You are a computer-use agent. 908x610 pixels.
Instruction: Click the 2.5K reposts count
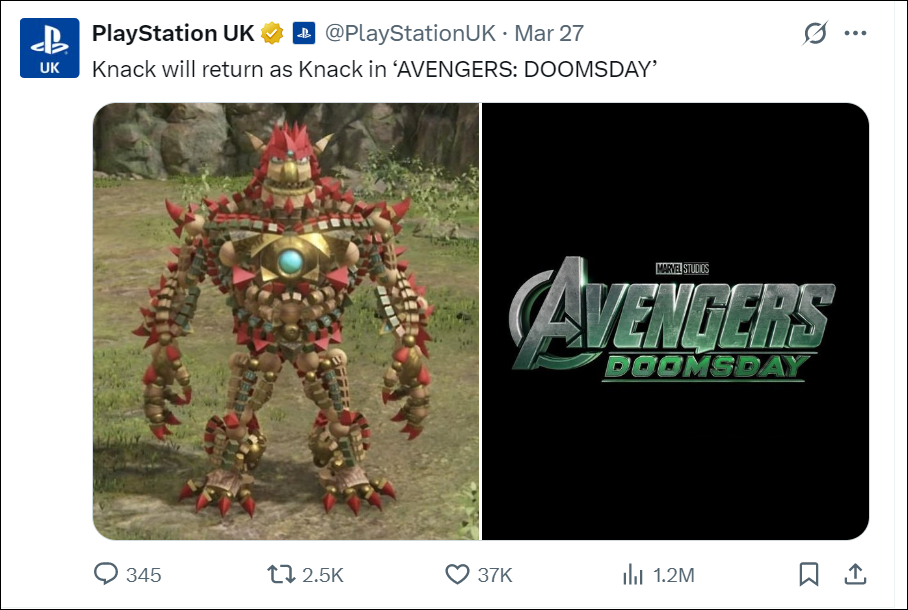tap(322, 575)
